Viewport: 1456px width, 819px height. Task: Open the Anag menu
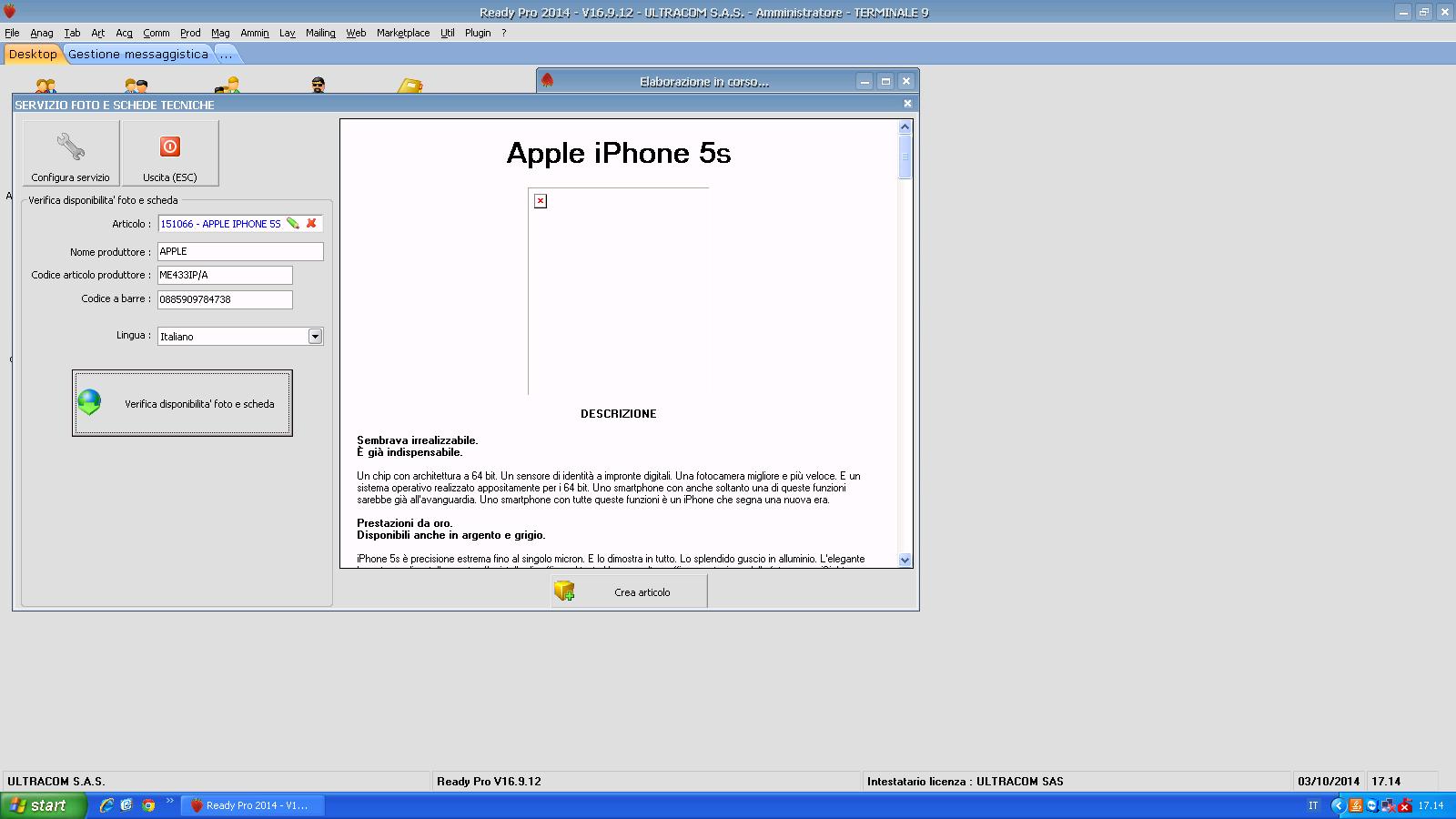(42, 33)
